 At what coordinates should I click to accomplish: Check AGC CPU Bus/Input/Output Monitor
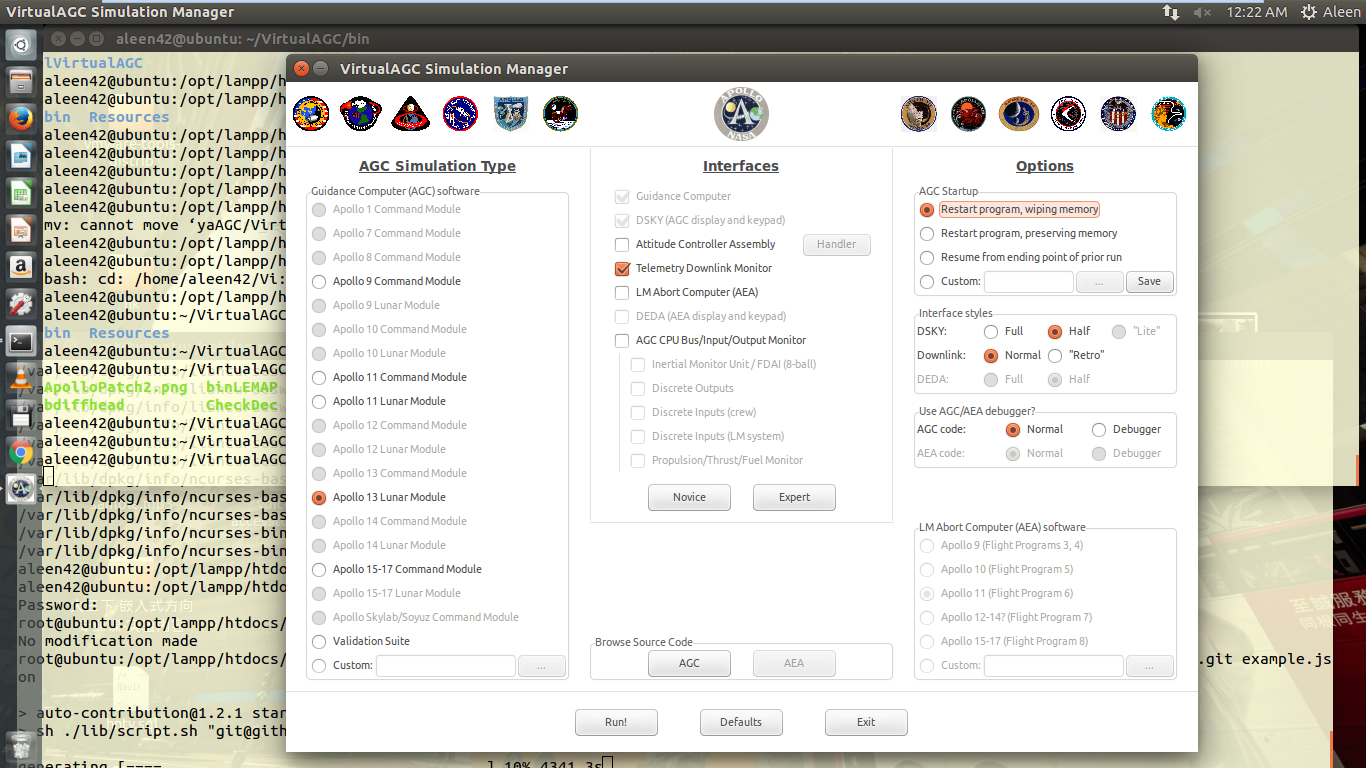pyautogui.click(x=622, y=340)
